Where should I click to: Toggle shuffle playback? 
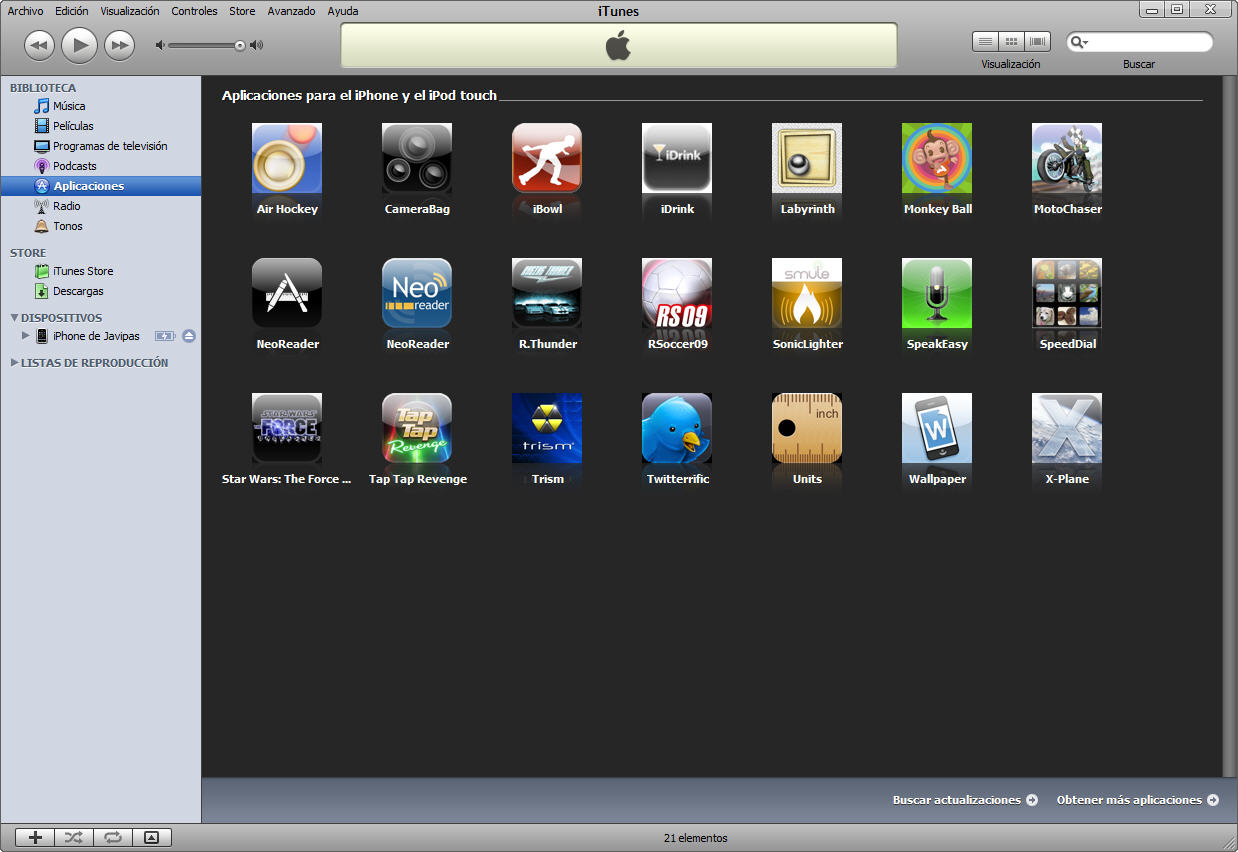(x=74, y=838)
